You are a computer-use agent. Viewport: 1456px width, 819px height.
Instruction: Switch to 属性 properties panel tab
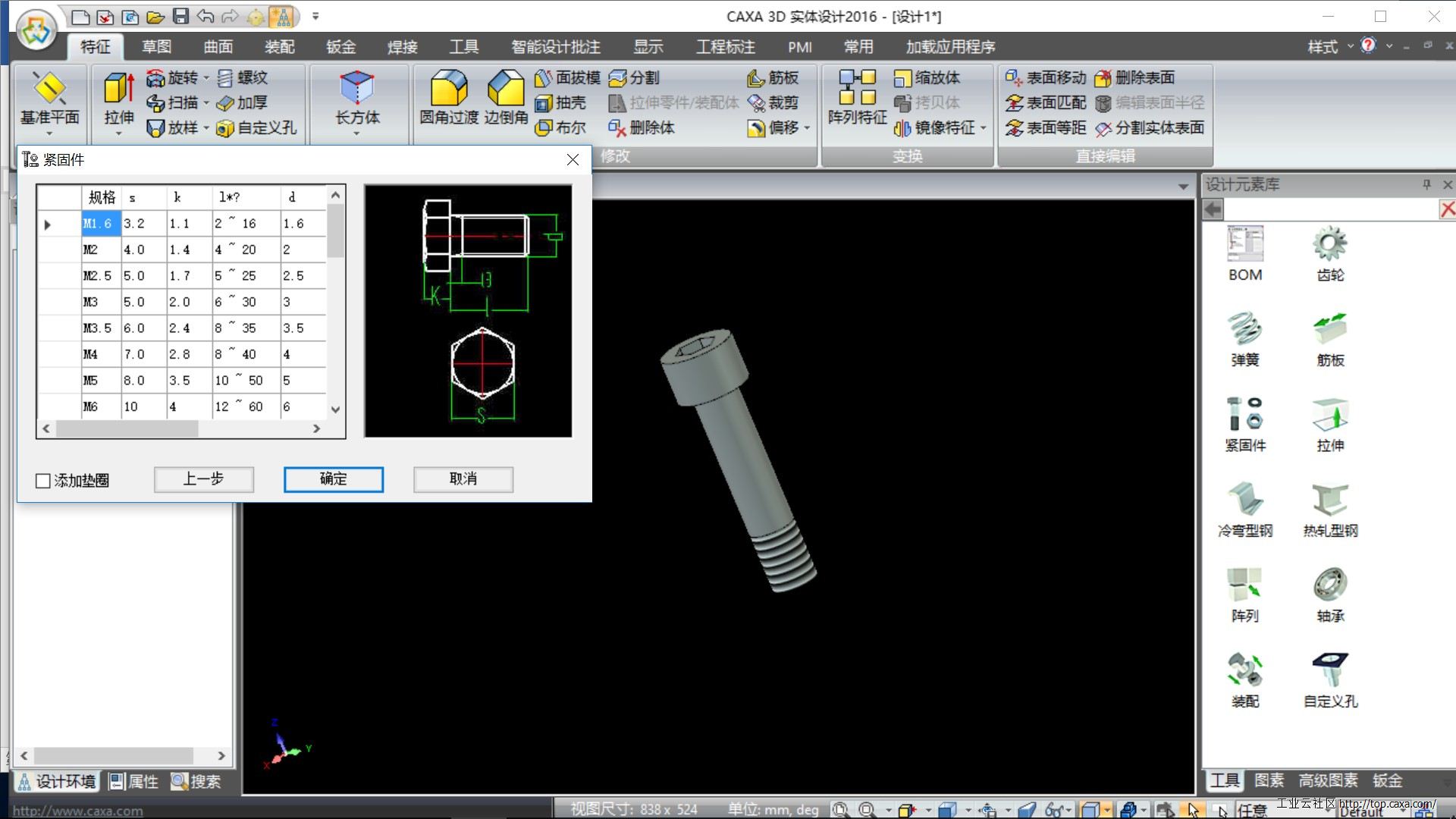134,782
